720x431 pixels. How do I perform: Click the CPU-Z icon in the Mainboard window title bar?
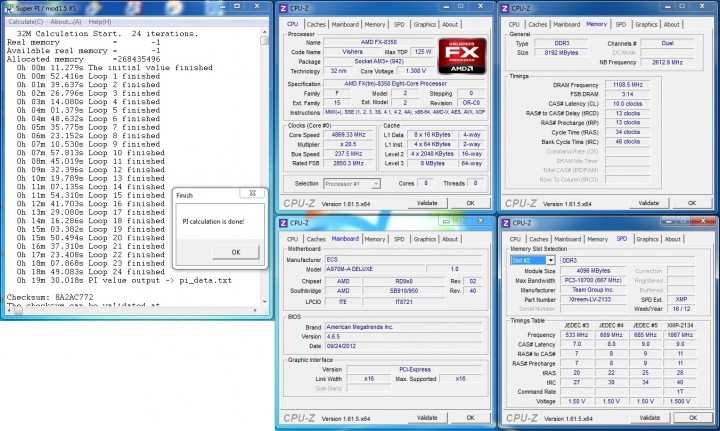click(x=283, y=223)
